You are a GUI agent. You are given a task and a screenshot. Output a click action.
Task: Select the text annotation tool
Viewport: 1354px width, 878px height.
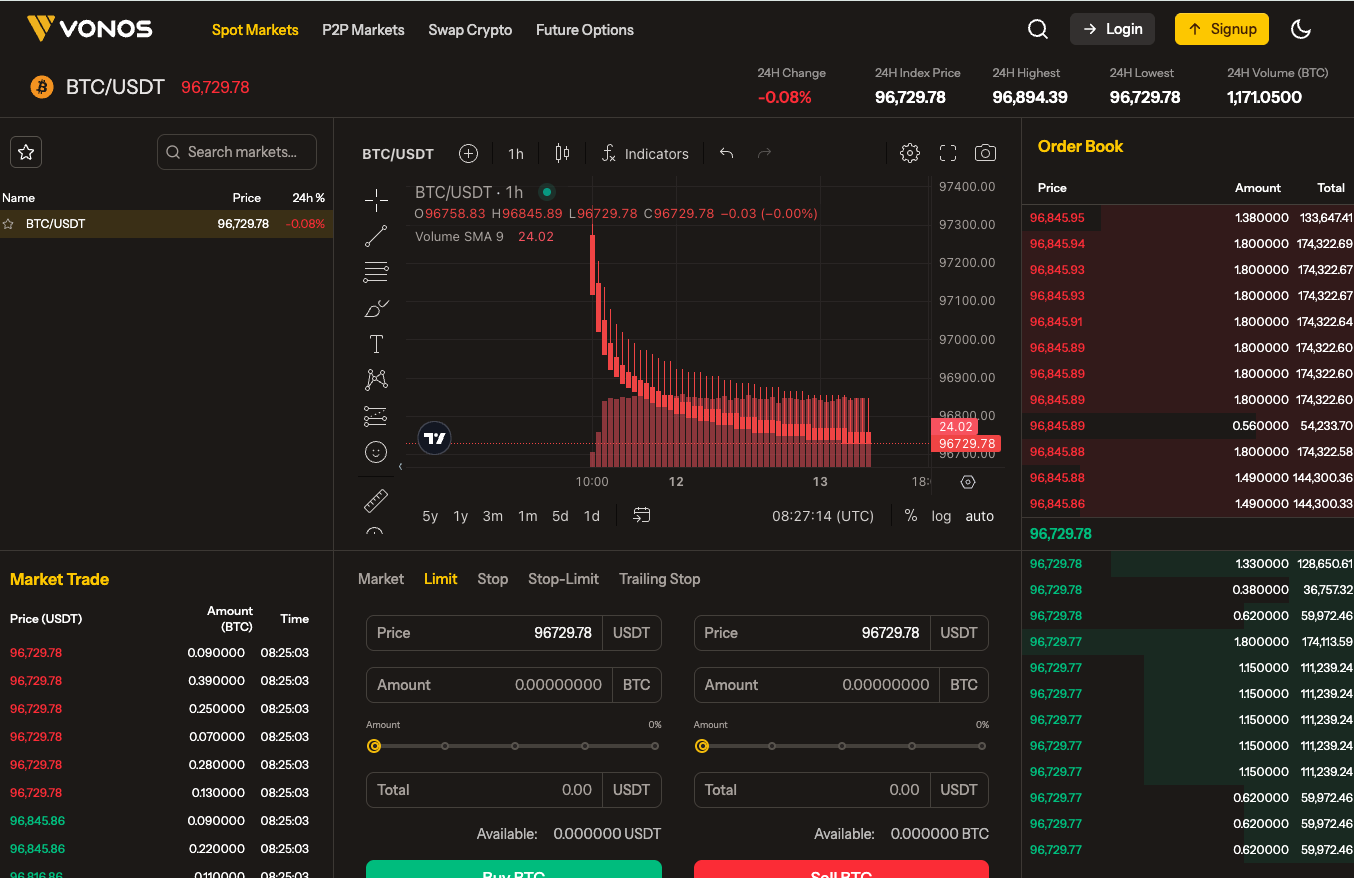[376, 344]
